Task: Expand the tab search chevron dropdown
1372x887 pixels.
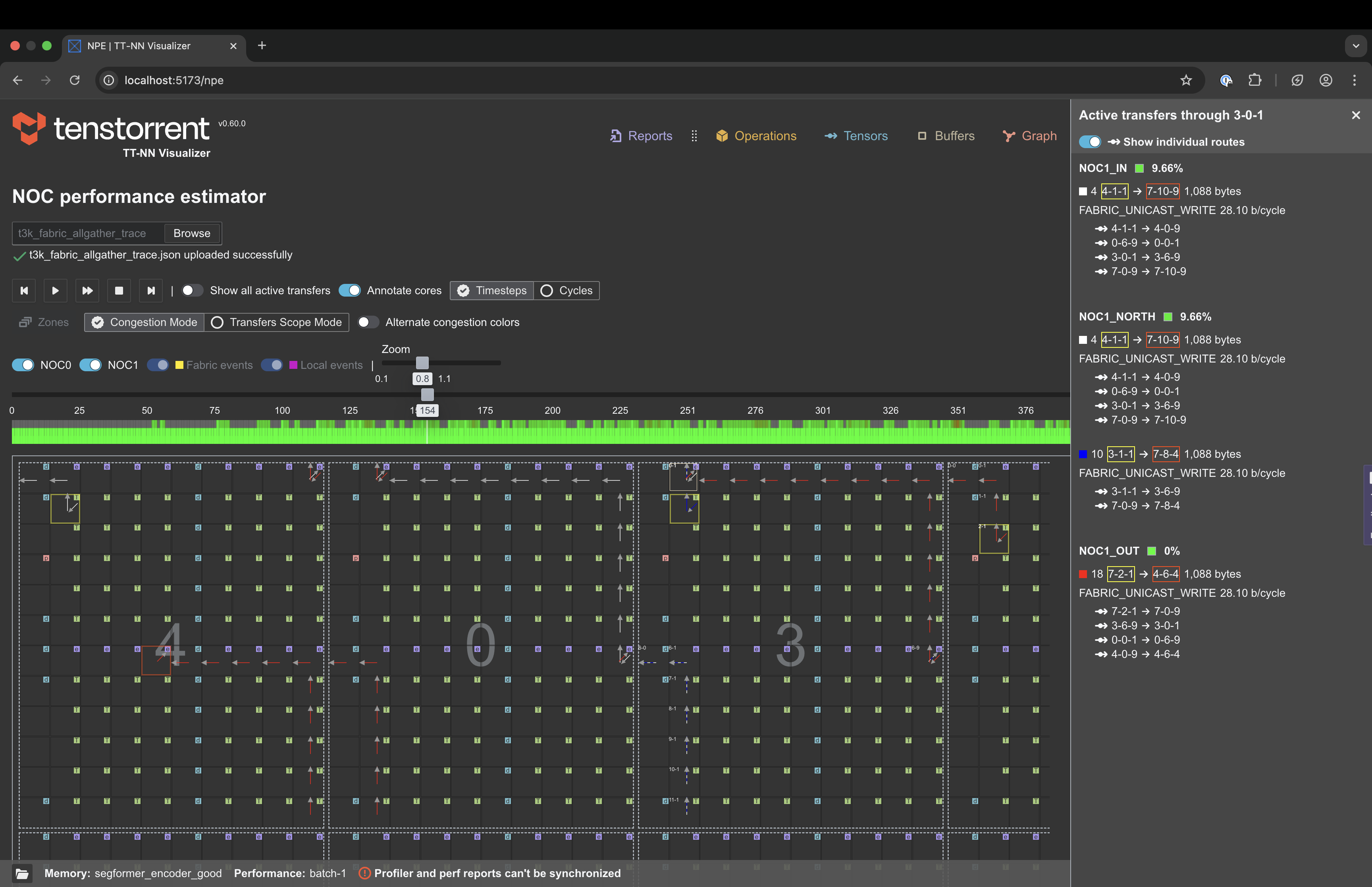Action: click(x=1355, y=46)
